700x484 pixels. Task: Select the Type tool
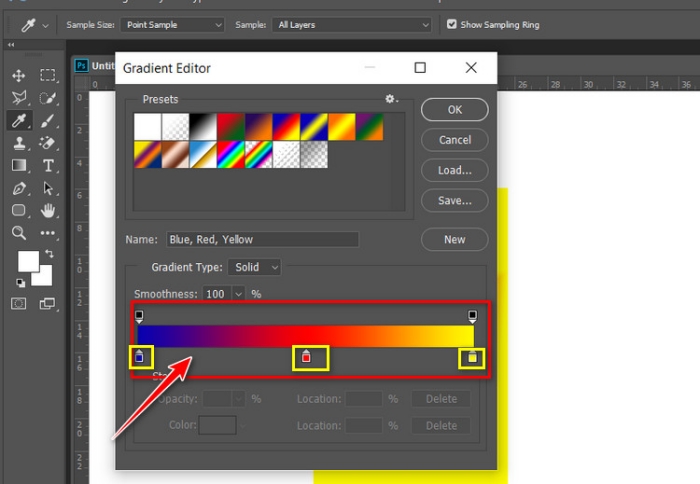(48, 166)
